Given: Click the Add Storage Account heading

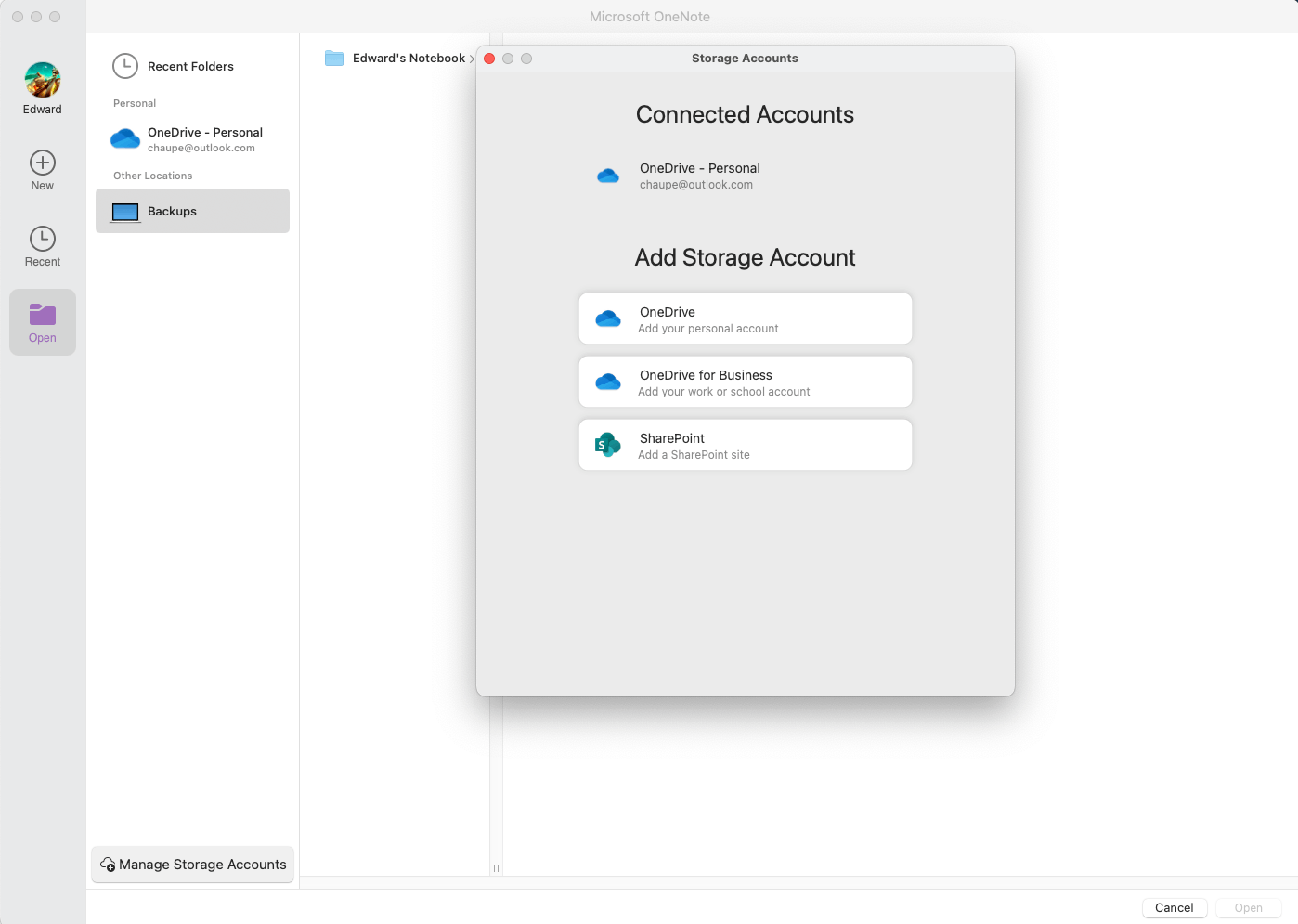Looking at the screenshot, I should [746, 257].
